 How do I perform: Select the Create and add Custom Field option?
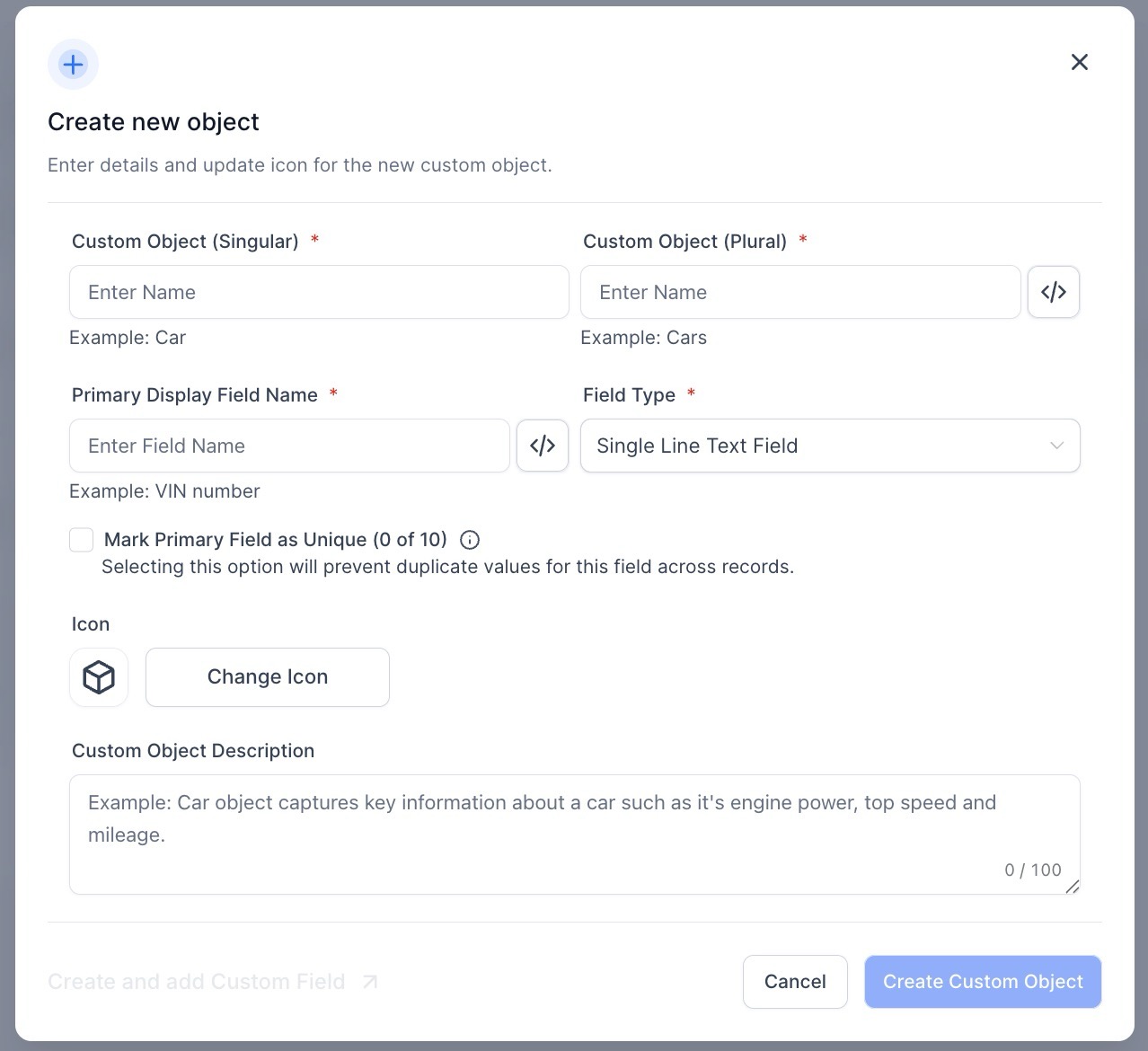(x=197, y=982)
